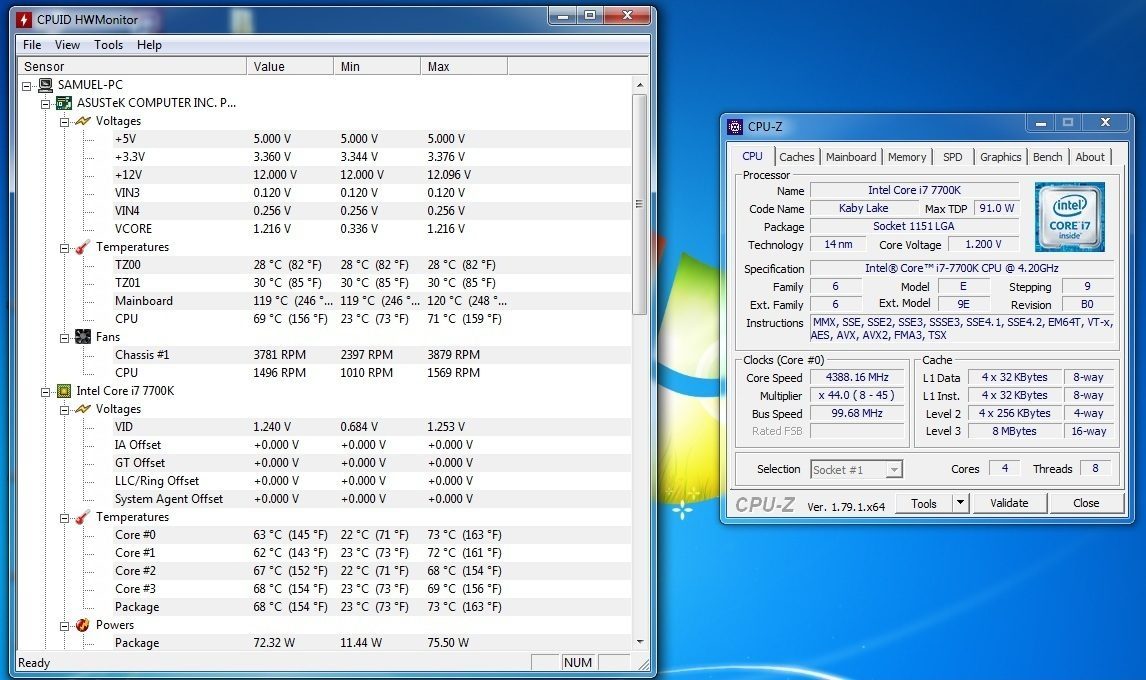Collapse the Temperatures group under the ASUSTeK node

[64, 248]
